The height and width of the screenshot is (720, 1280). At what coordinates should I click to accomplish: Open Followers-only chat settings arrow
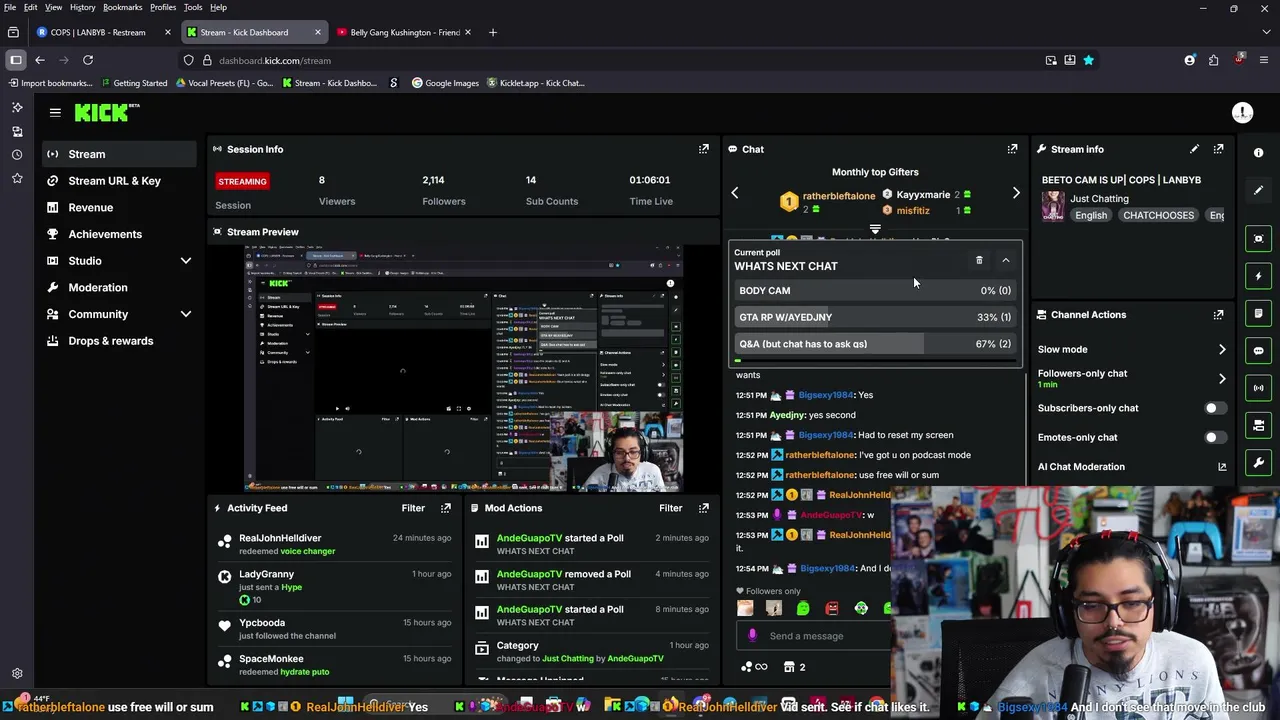pos(1222,379)
